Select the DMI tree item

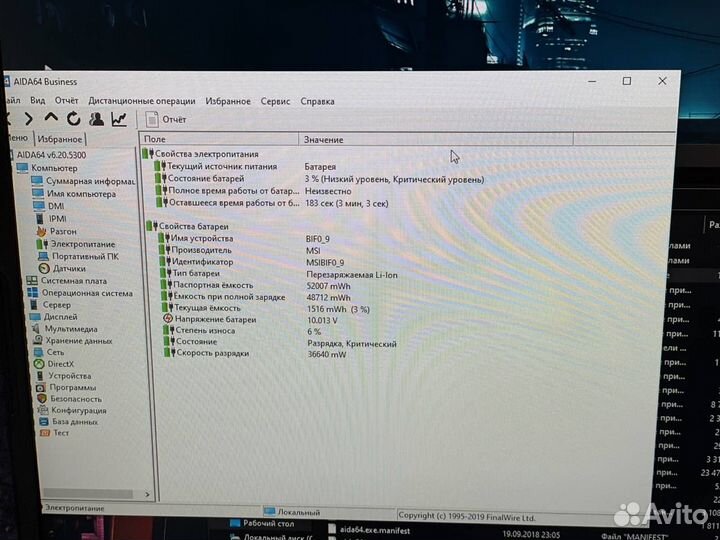[56, 206]
